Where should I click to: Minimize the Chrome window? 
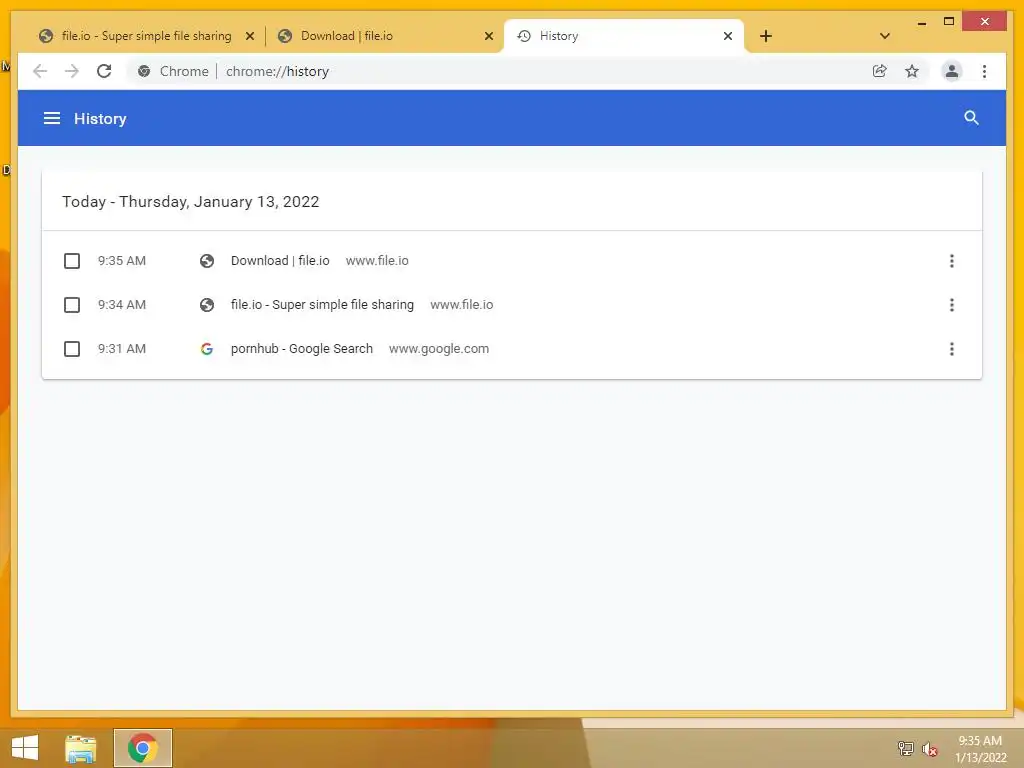point(921,22)
